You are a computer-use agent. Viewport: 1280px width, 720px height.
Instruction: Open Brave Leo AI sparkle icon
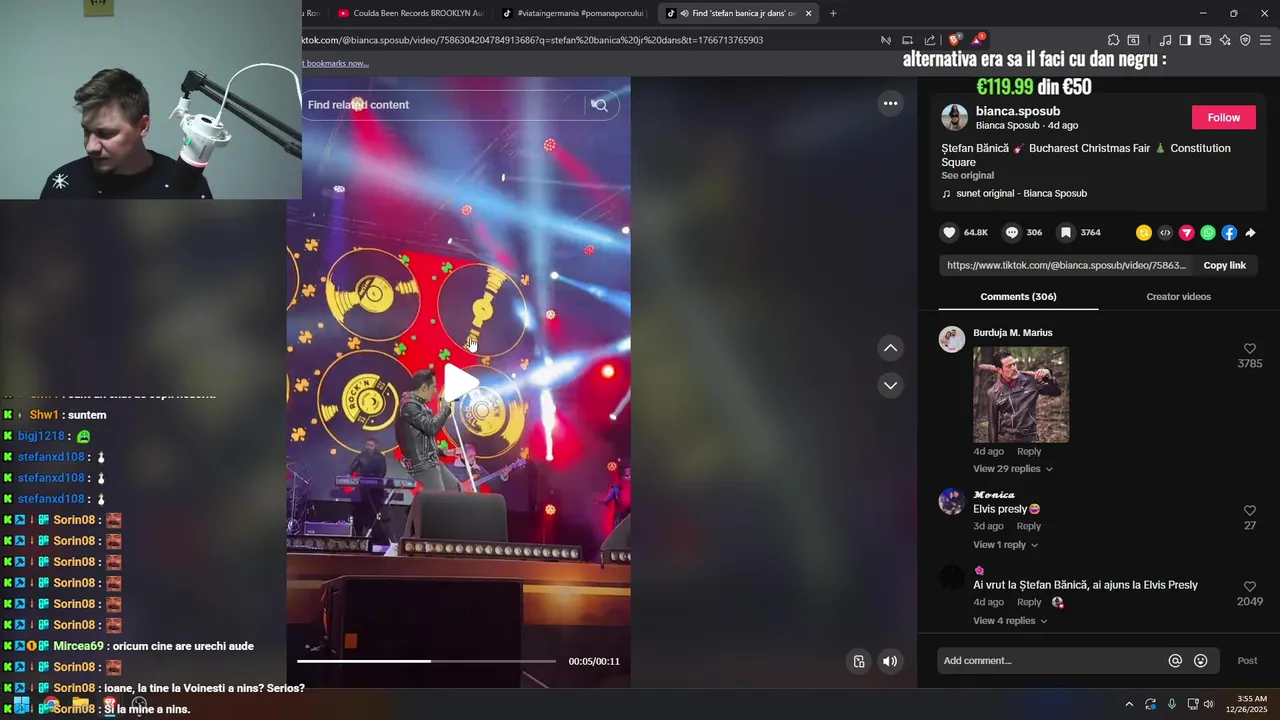(1225, 40)
